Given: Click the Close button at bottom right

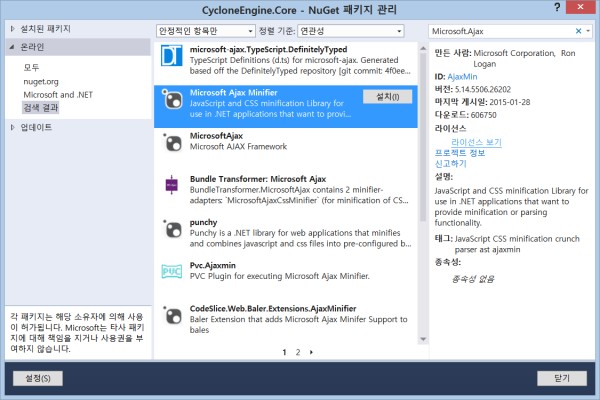Looking at the screenshot, I should coord(562,378).
